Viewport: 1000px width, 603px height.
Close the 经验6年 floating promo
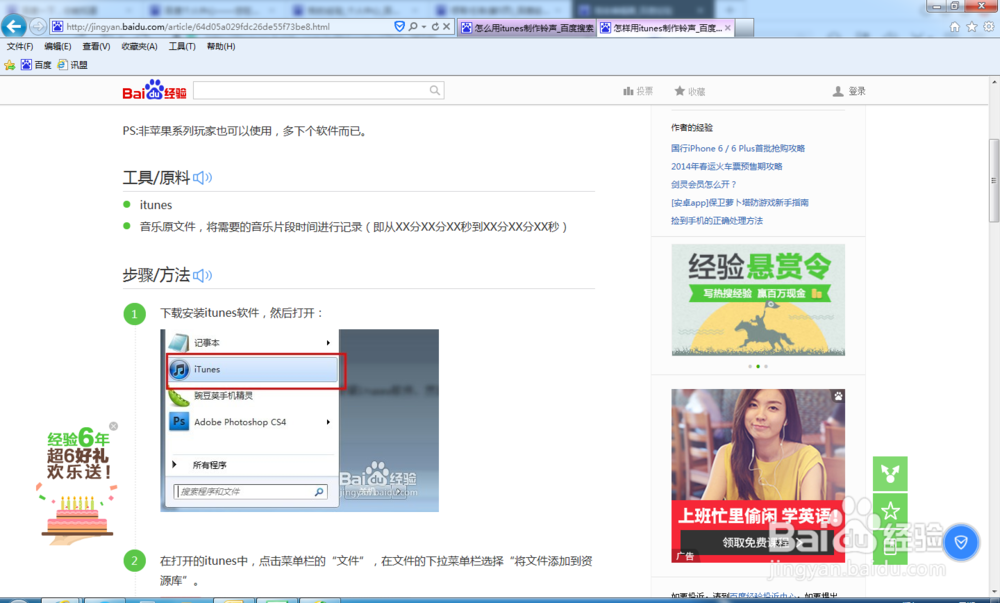pos(114,426)
